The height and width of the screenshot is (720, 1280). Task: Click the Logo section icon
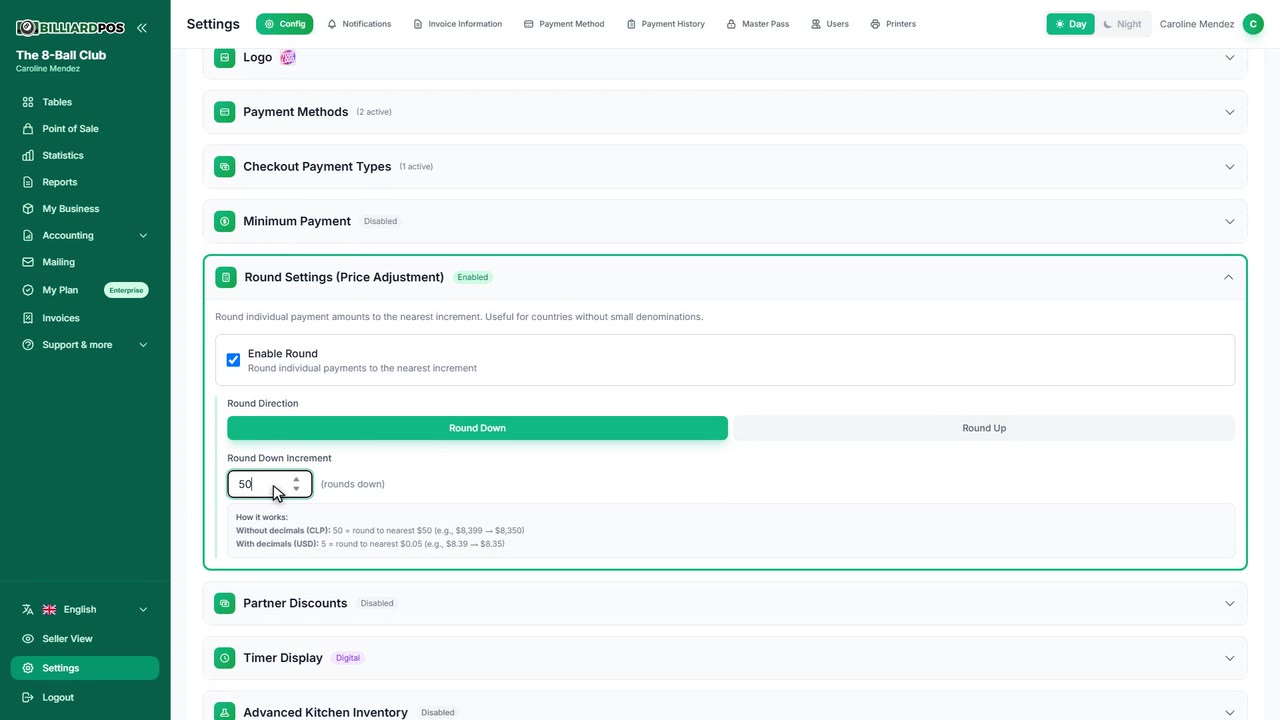[x=225, y=58]
